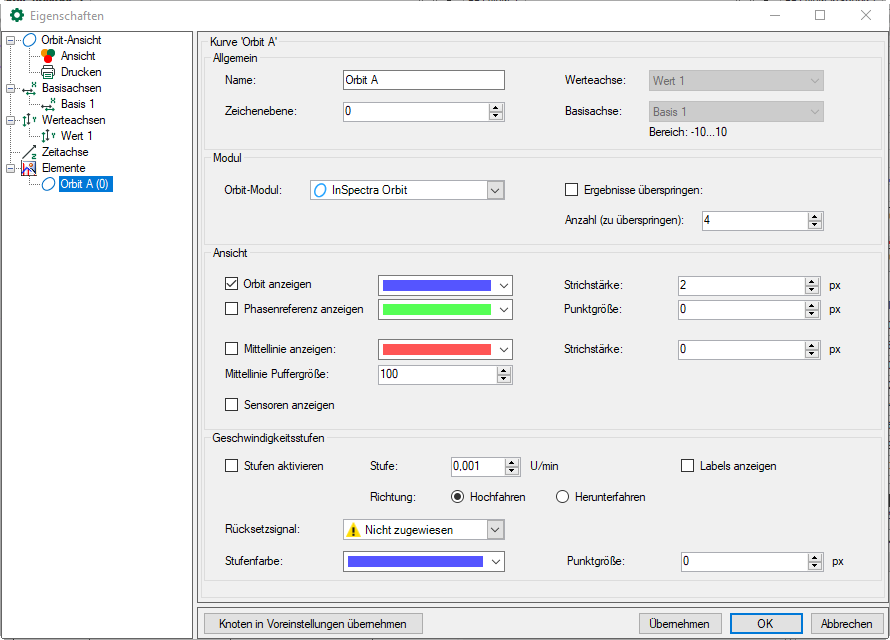Screen dimensions: 890x640
Task: Click the Orbit A (0) circle icon
Action: coord(49,184)
